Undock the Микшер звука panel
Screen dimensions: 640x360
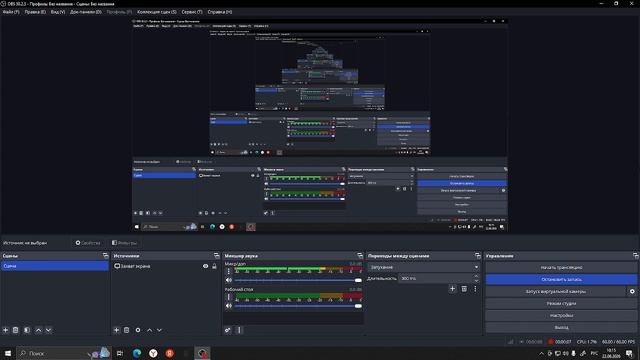[x=360, y=256]
